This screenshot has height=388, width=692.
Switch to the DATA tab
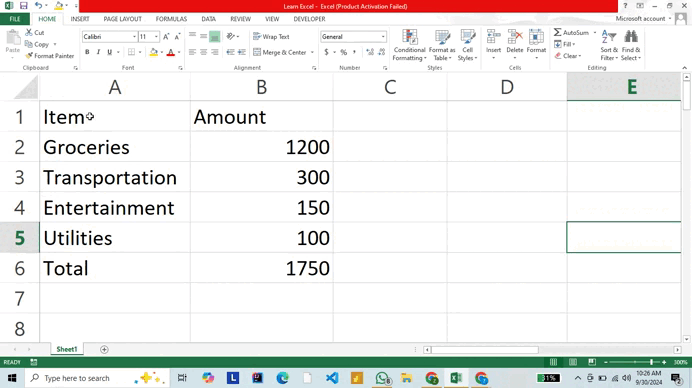pos(208,19)
